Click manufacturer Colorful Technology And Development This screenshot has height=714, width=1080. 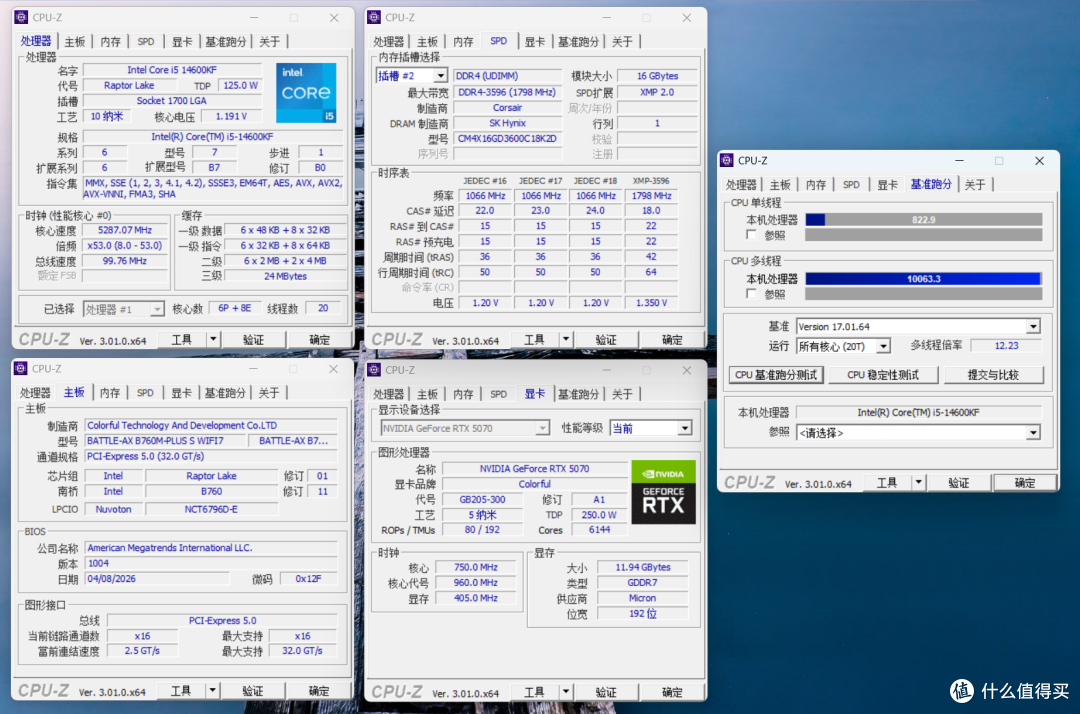pos(211,426)
